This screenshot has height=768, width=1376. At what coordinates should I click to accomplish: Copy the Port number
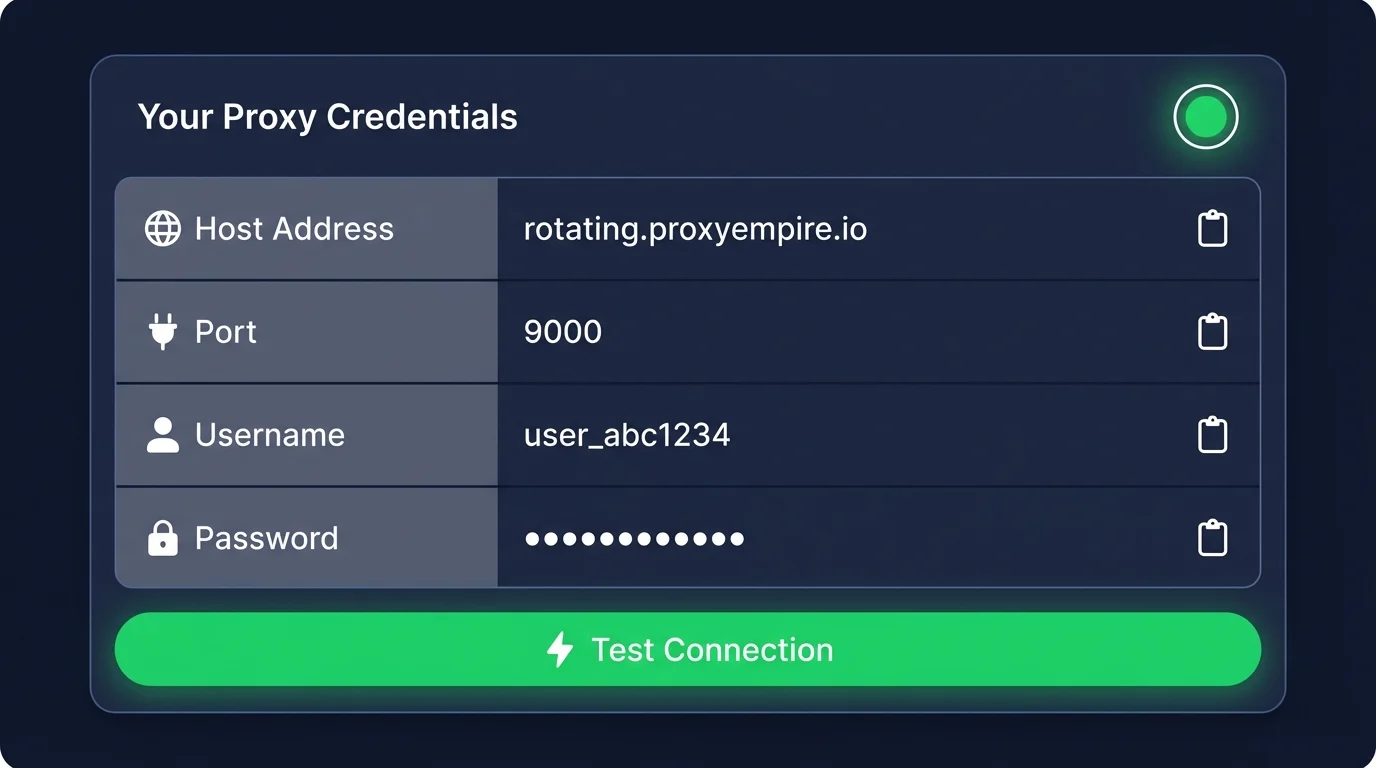coord(1212,332)
